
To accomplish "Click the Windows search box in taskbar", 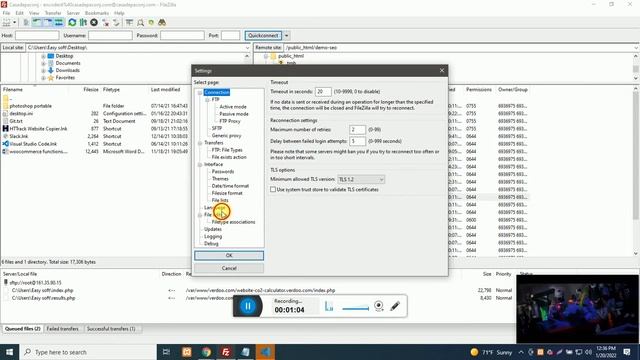I will tap(87, 352).
